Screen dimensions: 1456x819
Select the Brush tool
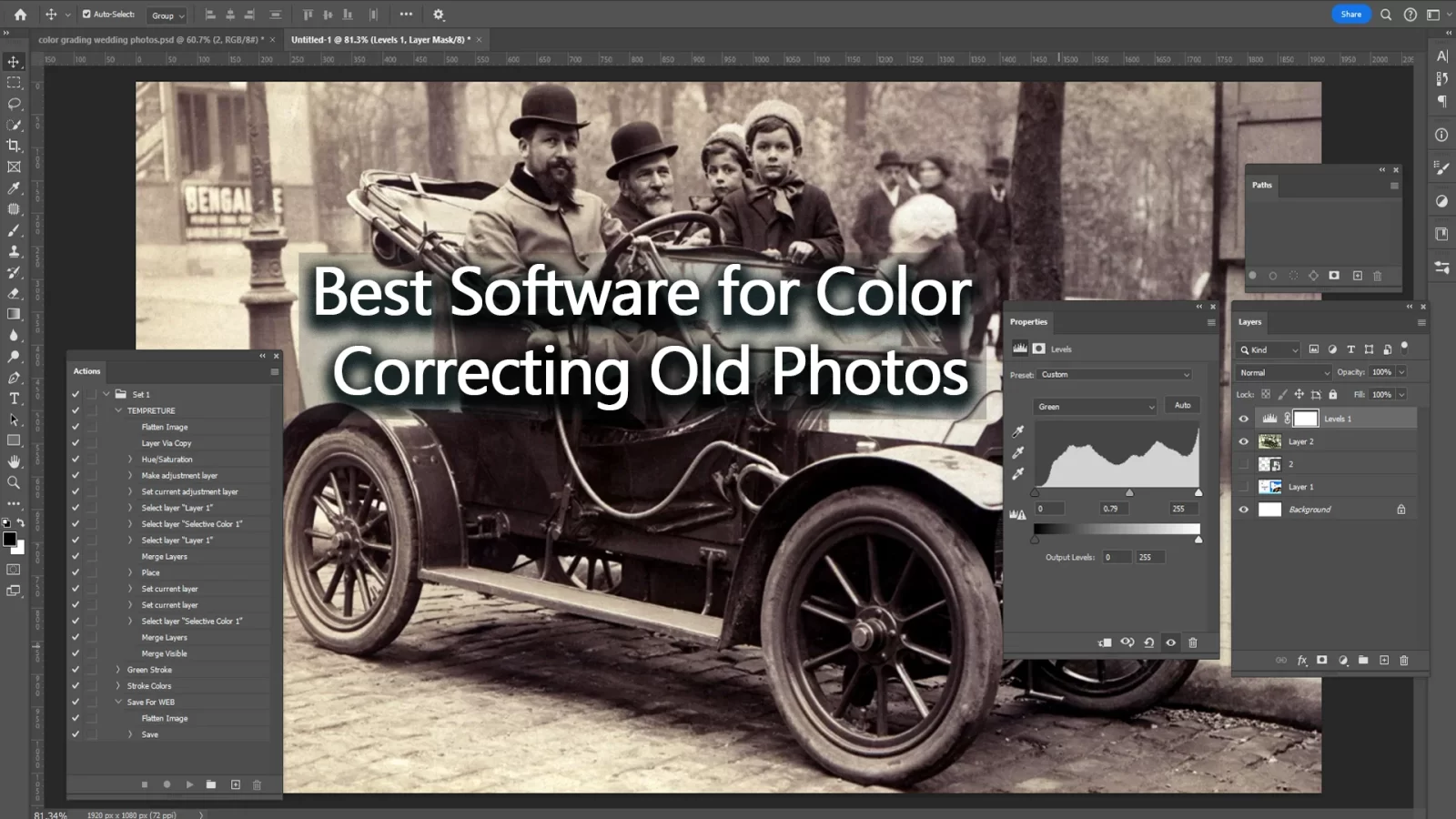[x=14, y=230]
